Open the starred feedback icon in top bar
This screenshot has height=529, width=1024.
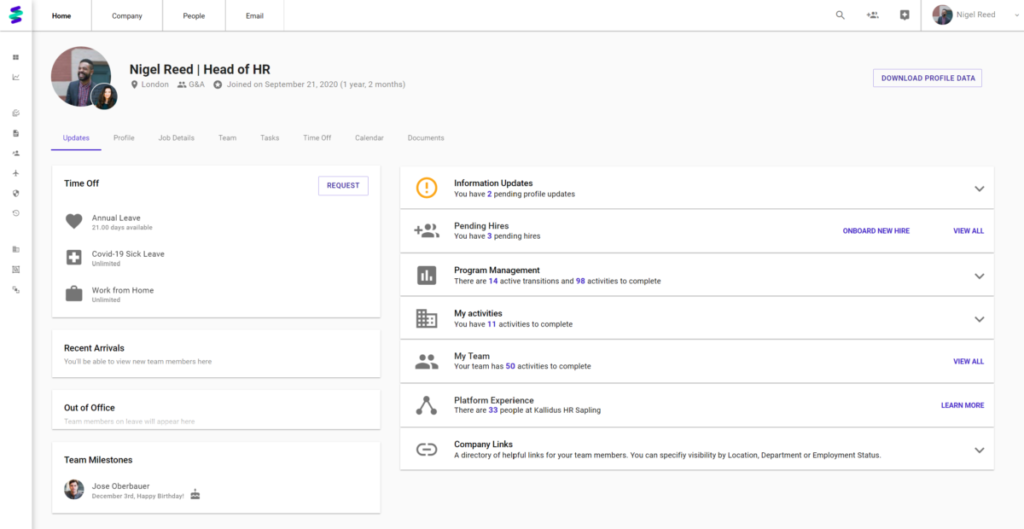click(904, 15)
